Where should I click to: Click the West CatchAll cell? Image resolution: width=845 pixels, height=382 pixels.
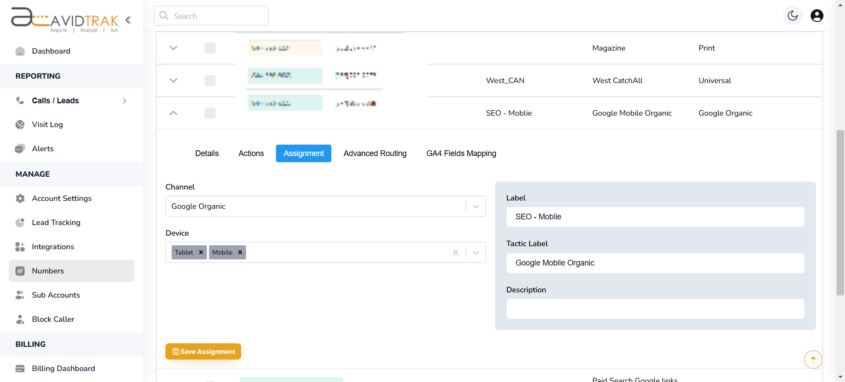pyautogui.click(x=618, y=80)
